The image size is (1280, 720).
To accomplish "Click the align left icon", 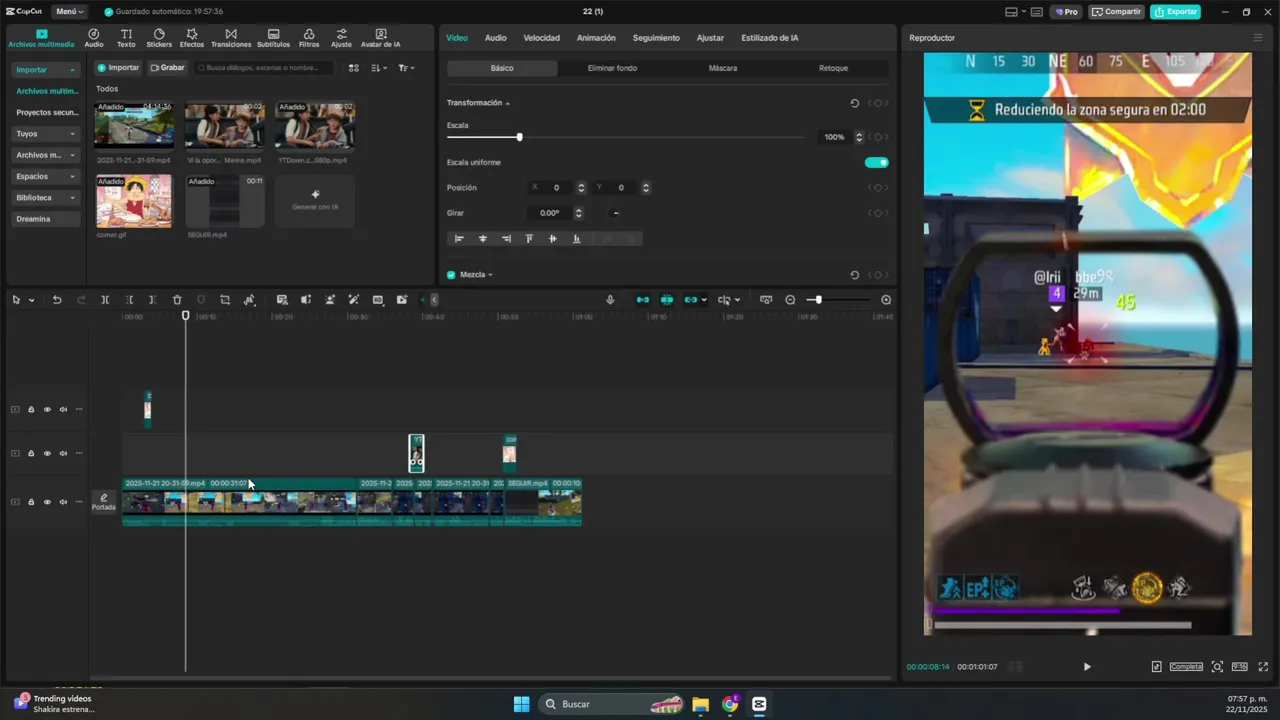I will click(x=459, y=239).
